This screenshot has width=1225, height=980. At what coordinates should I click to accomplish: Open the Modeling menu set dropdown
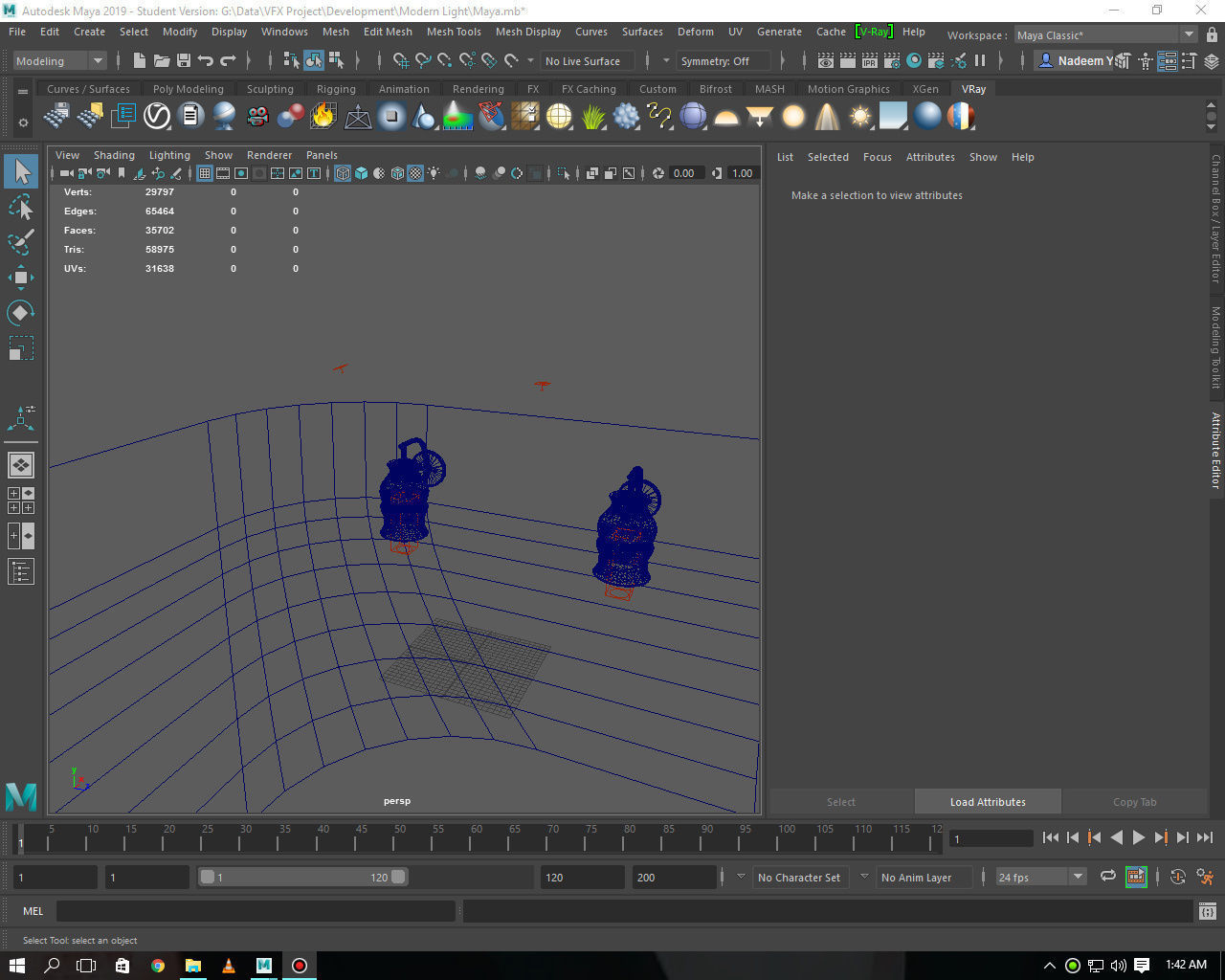[x=59, y=61]
